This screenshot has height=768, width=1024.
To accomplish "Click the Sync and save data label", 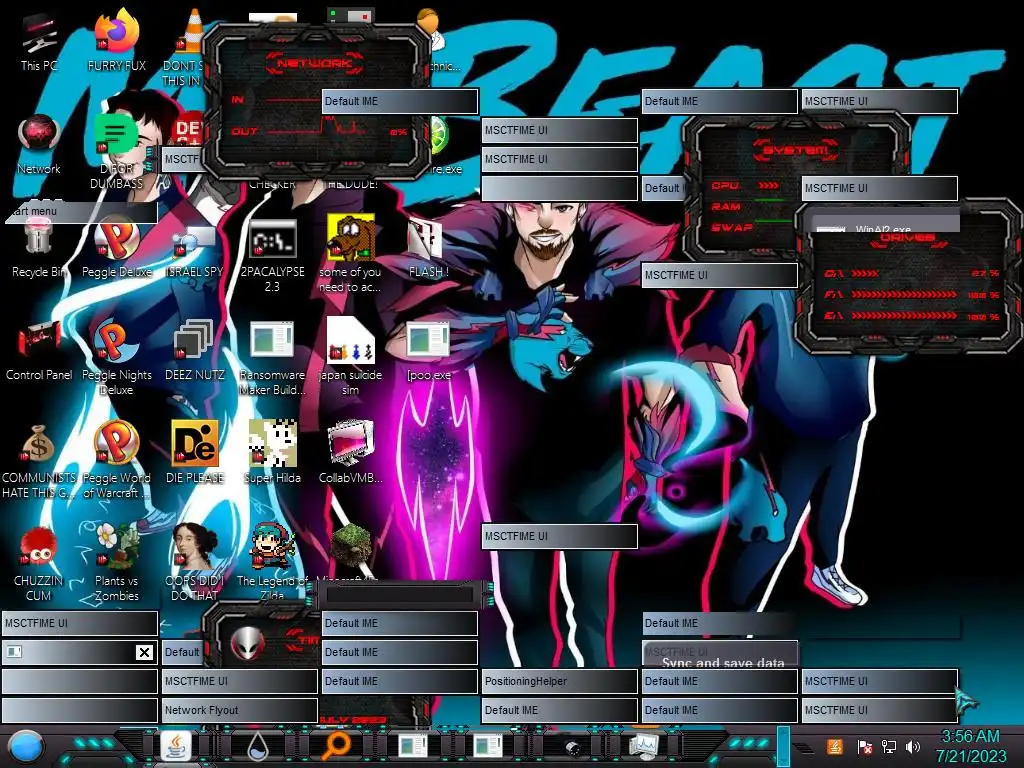I will (723, 663).
